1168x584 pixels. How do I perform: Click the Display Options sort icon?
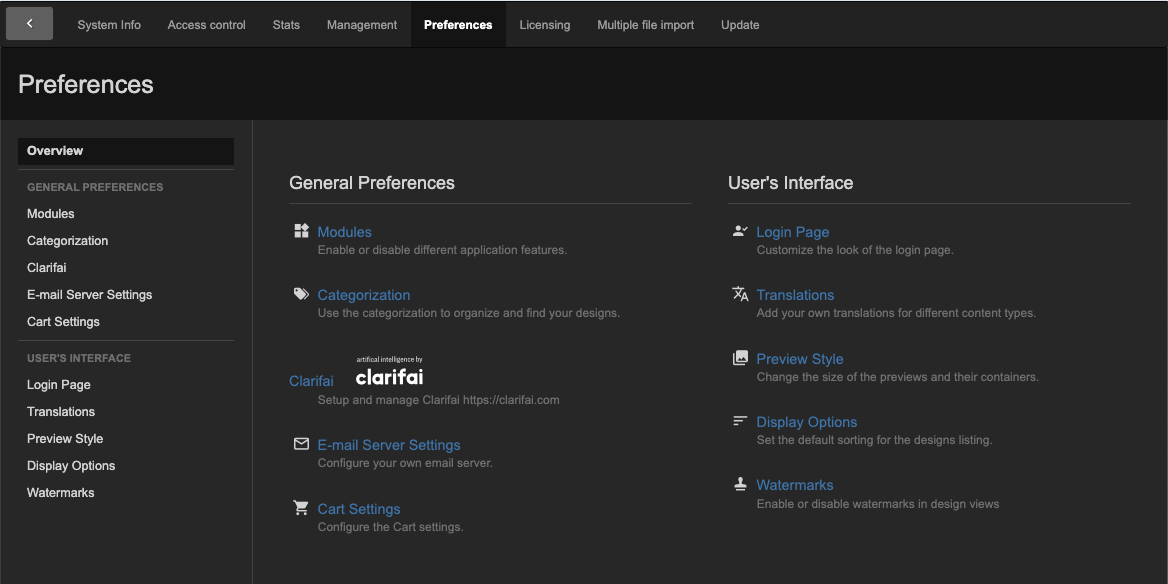(740, 421)
